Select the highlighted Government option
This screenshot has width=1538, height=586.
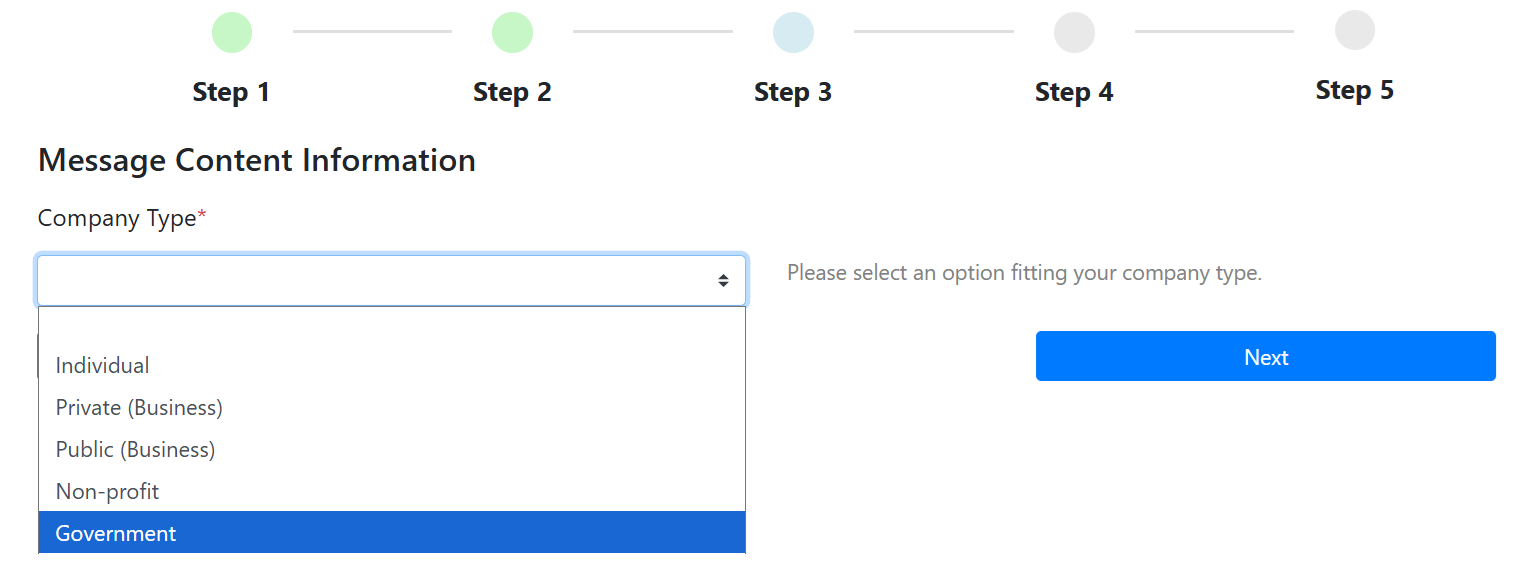pyautogui.click(x=392, y=533)
